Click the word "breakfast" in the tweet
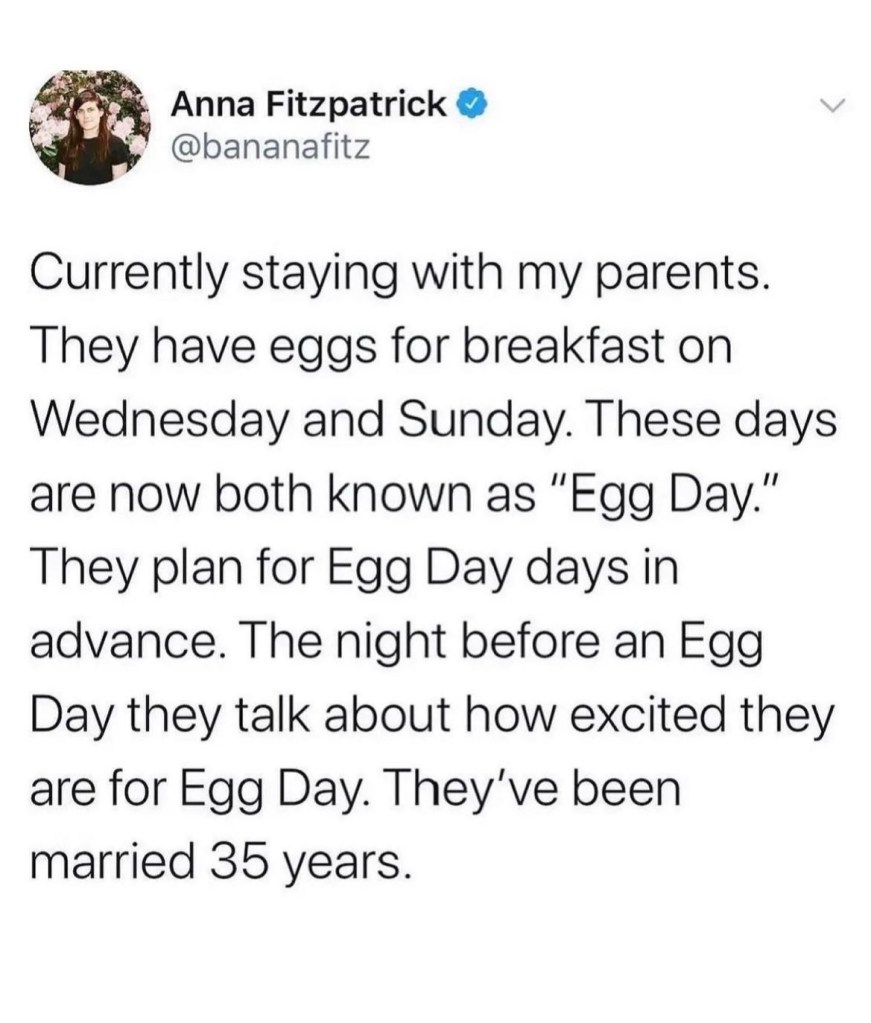This screenshot has height=1023, width=871. [x=553, y=346]
